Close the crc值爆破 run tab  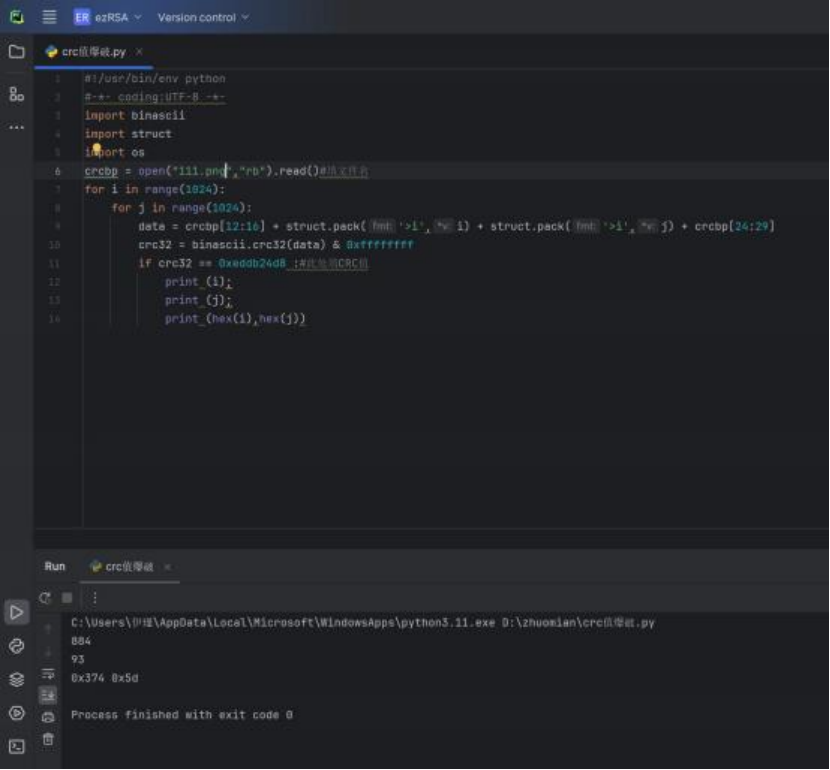[167, 567]
